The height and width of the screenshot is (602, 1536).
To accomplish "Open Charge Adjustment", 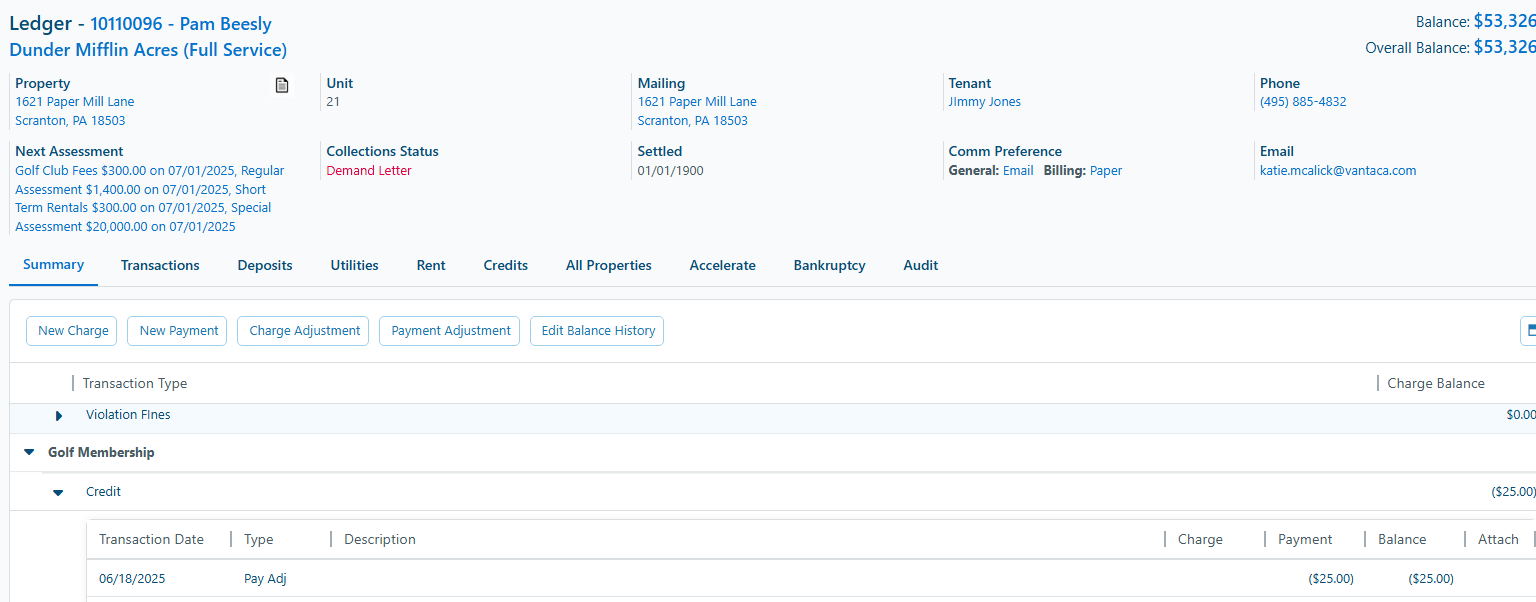I will (x=302, y=330).
